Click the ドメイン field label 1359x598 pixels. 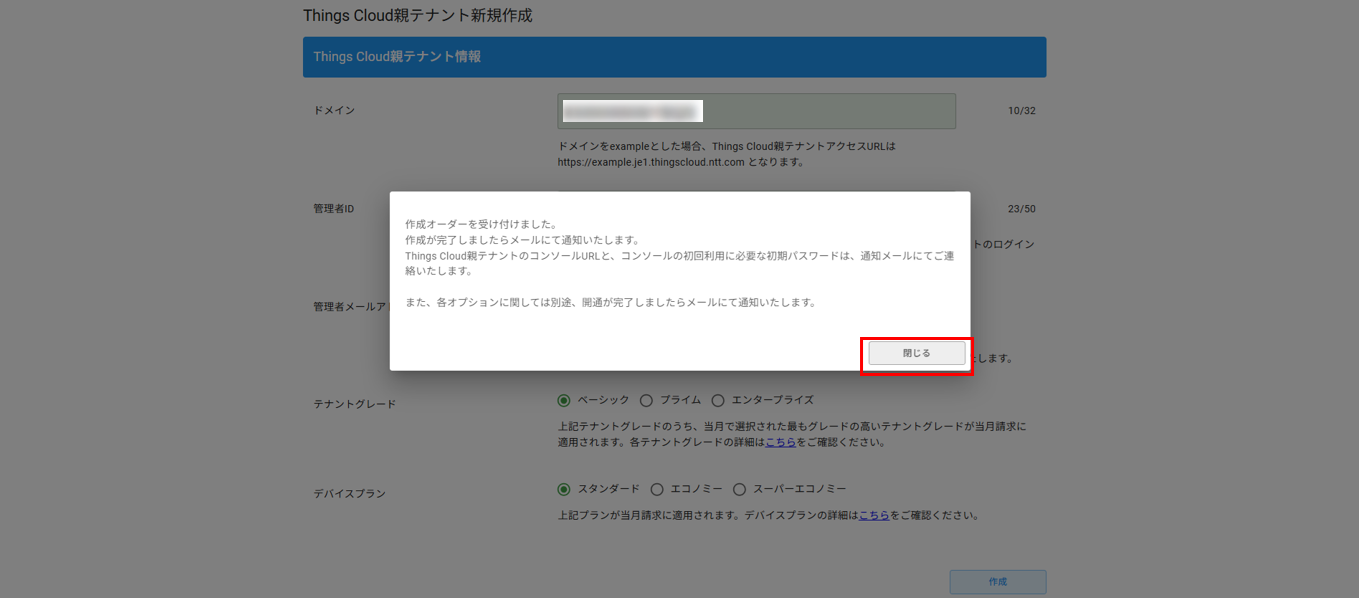[334, 110]
